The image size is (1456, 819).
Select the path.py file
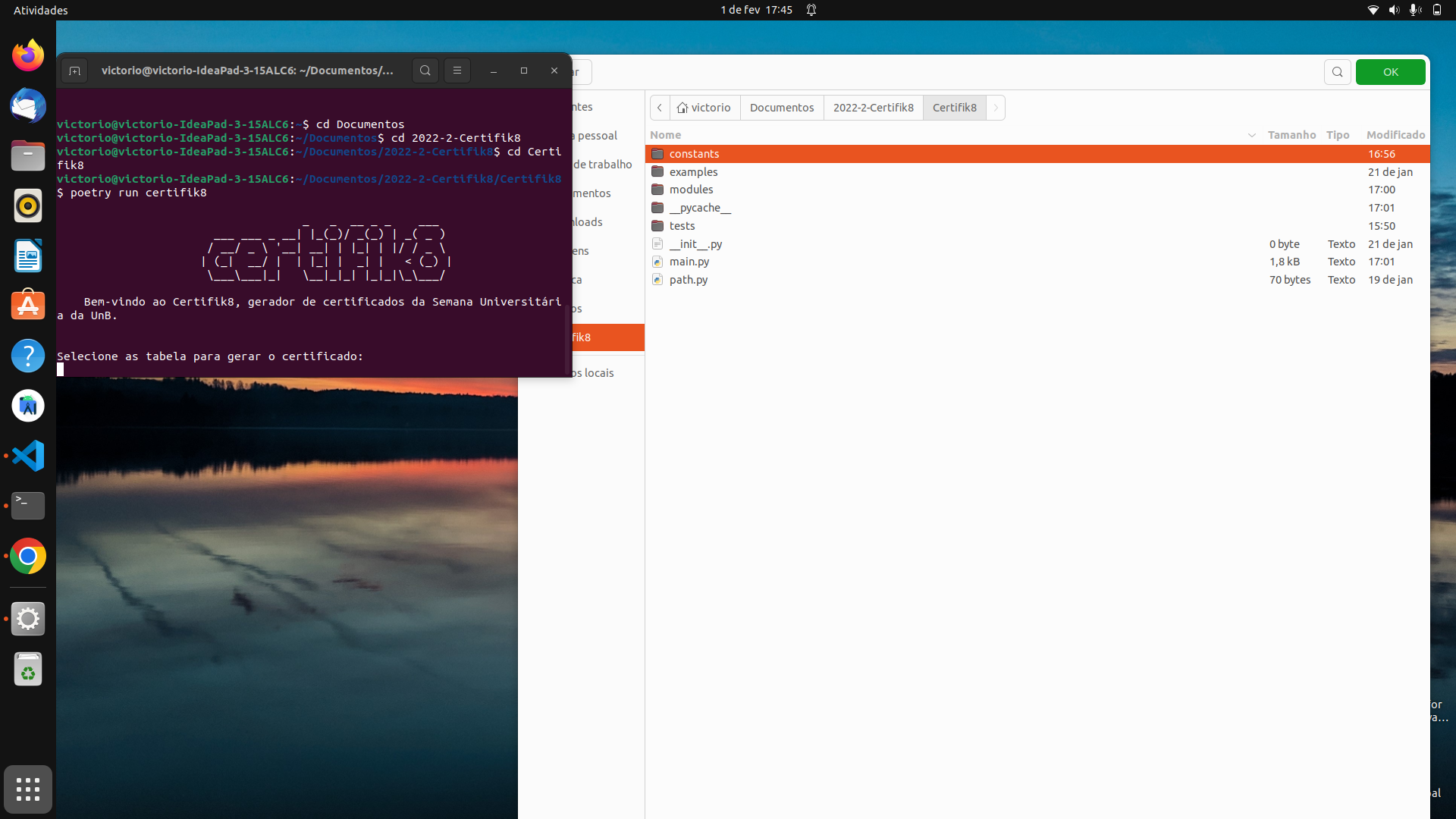(x=1037, y=280)
